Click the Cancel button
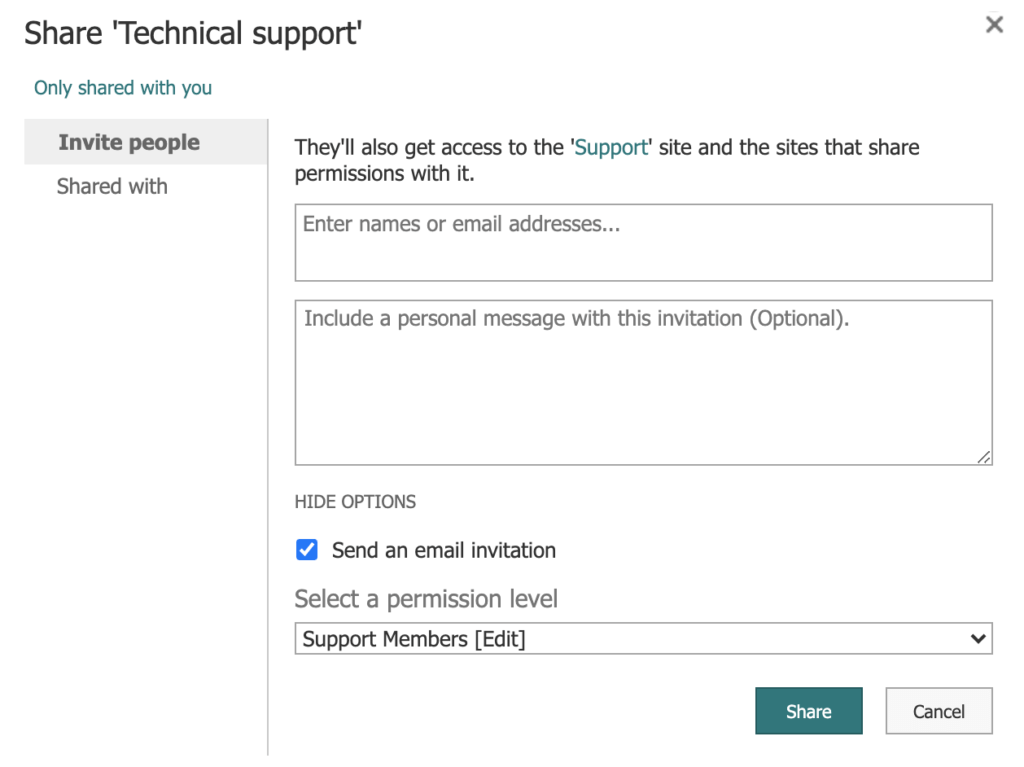Screen dimensions: 1024x767 click(938, 711)
